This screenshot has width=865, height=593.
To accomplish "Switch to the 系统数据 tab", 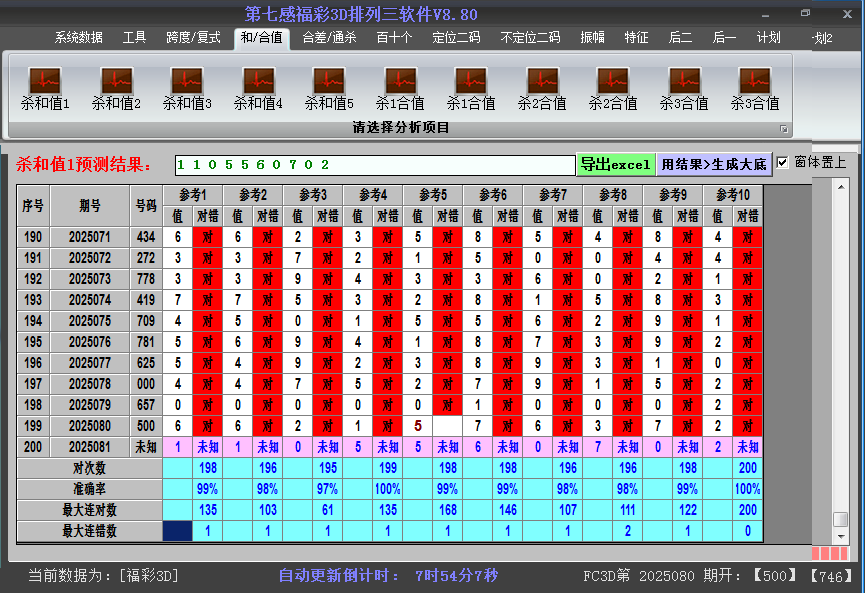I will (78, 38).
